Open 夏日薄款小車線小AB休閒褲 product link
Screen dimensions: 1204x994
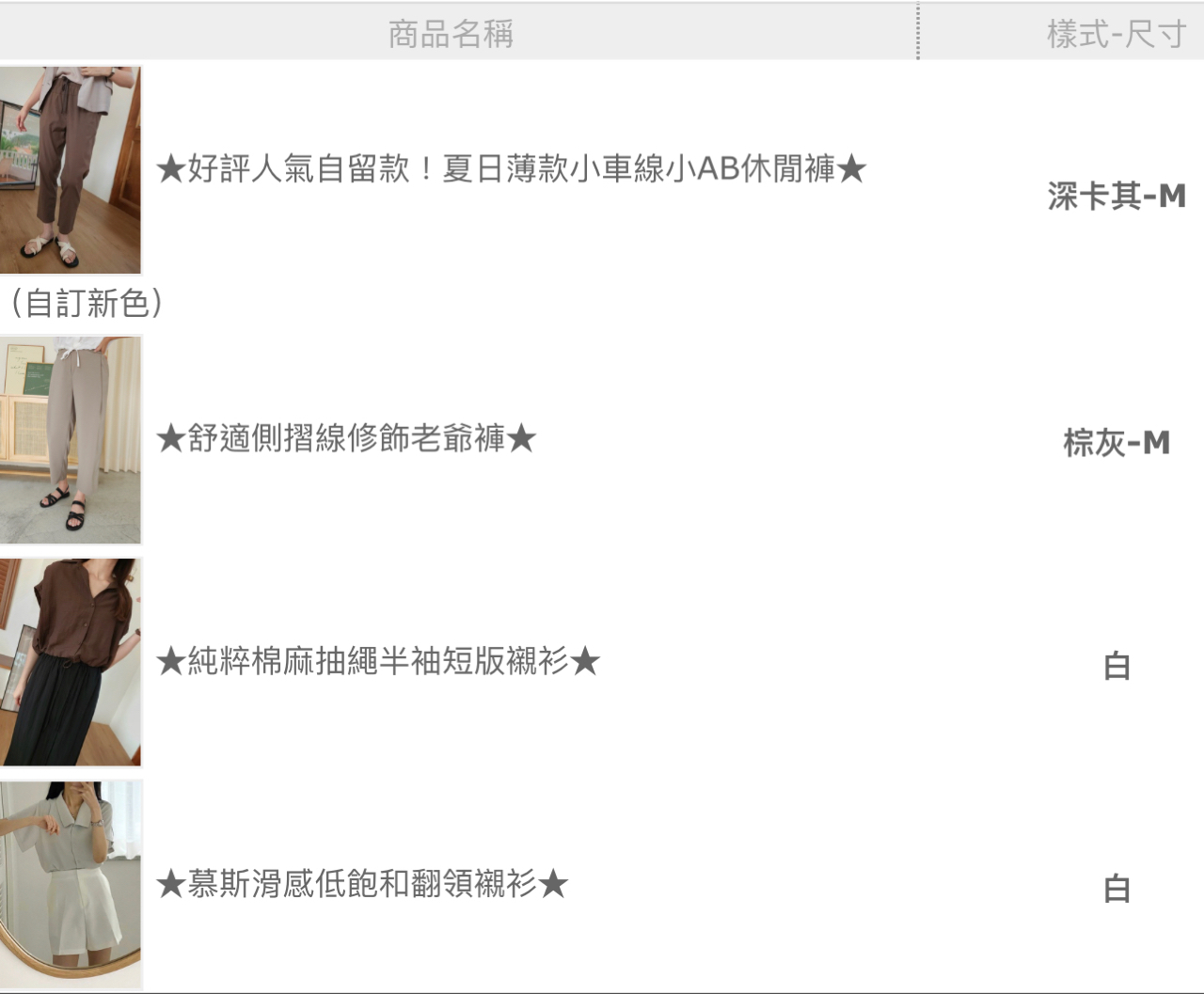pos(511,169)
